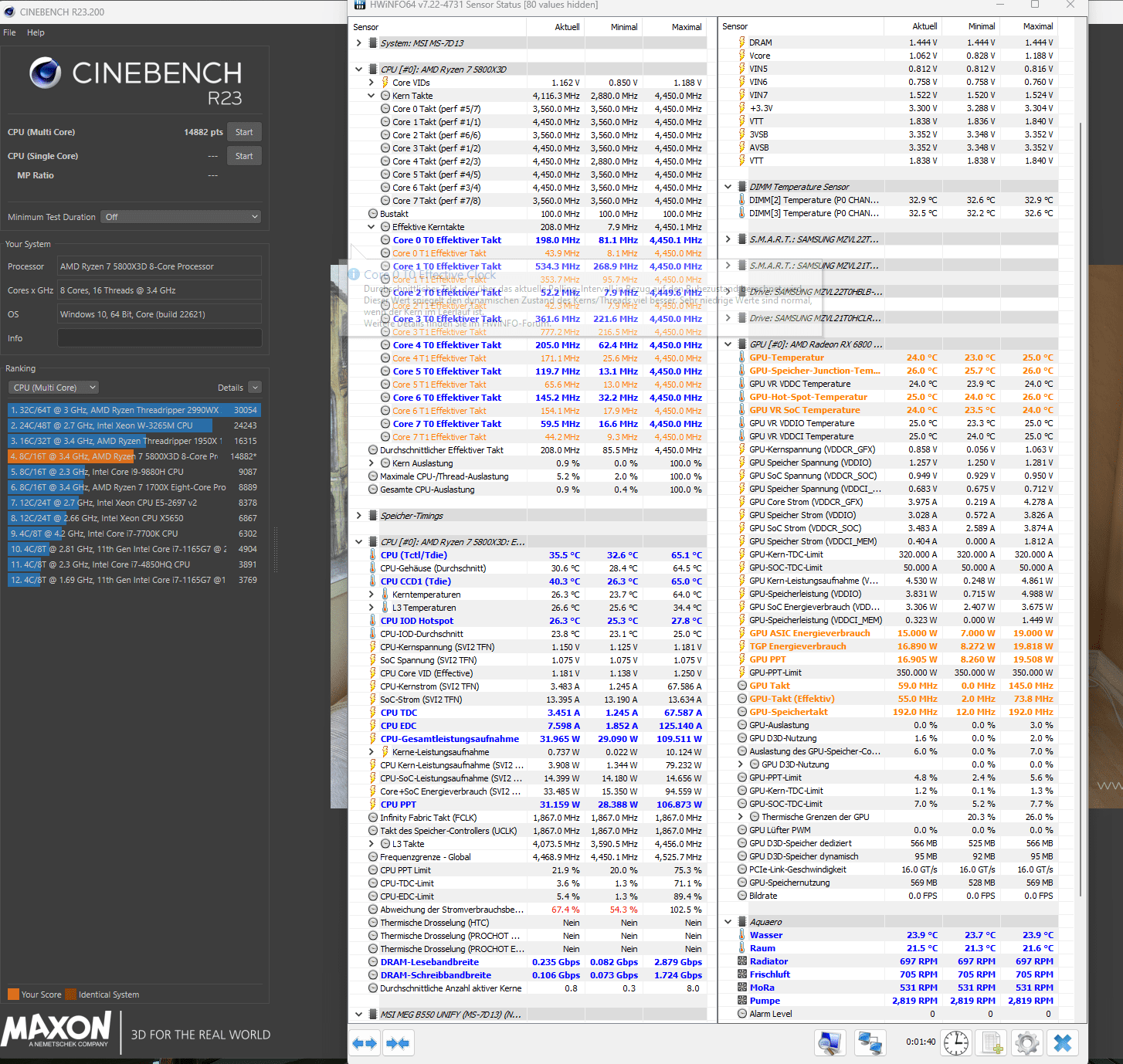Screen dimensions: 1123x1064
Task: Expand the Speicher-Timings group
Action: [x=358, y=516]
